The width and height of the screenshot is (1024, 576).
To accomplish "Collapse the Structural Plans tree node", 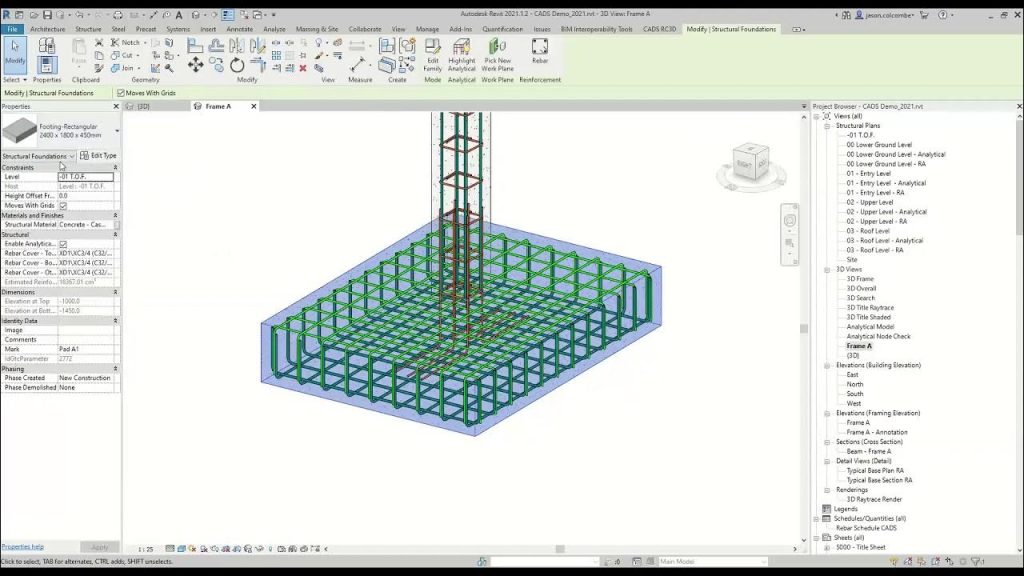I will (828, 126).
